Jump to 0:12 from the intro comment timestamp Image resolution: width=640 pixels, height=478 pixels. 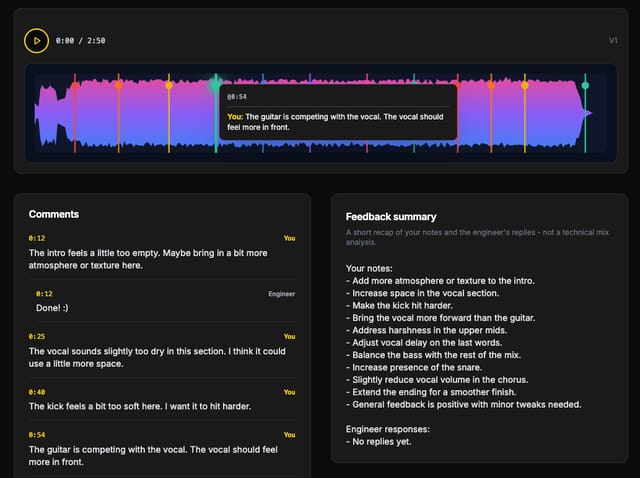tap(37, 238)
